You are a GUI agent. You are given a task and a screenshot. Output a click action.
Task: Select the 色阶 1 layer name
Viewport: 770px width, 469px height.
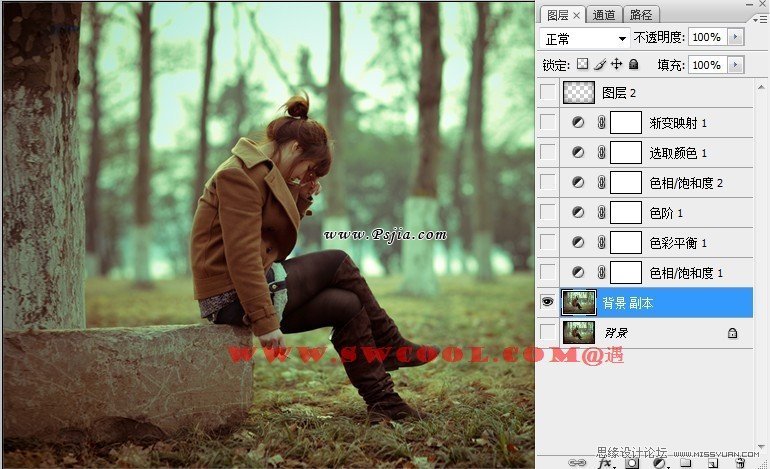click(x=666, y=213)
